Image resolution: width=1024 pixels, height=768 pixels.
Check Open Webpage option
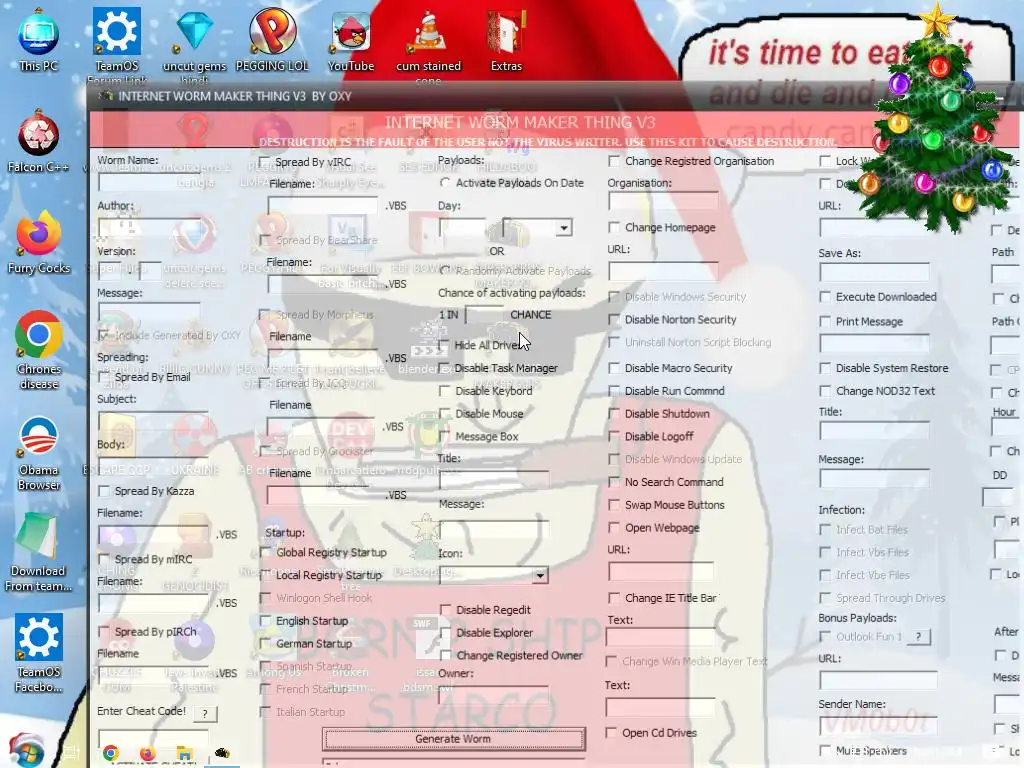tap(613, 528)
